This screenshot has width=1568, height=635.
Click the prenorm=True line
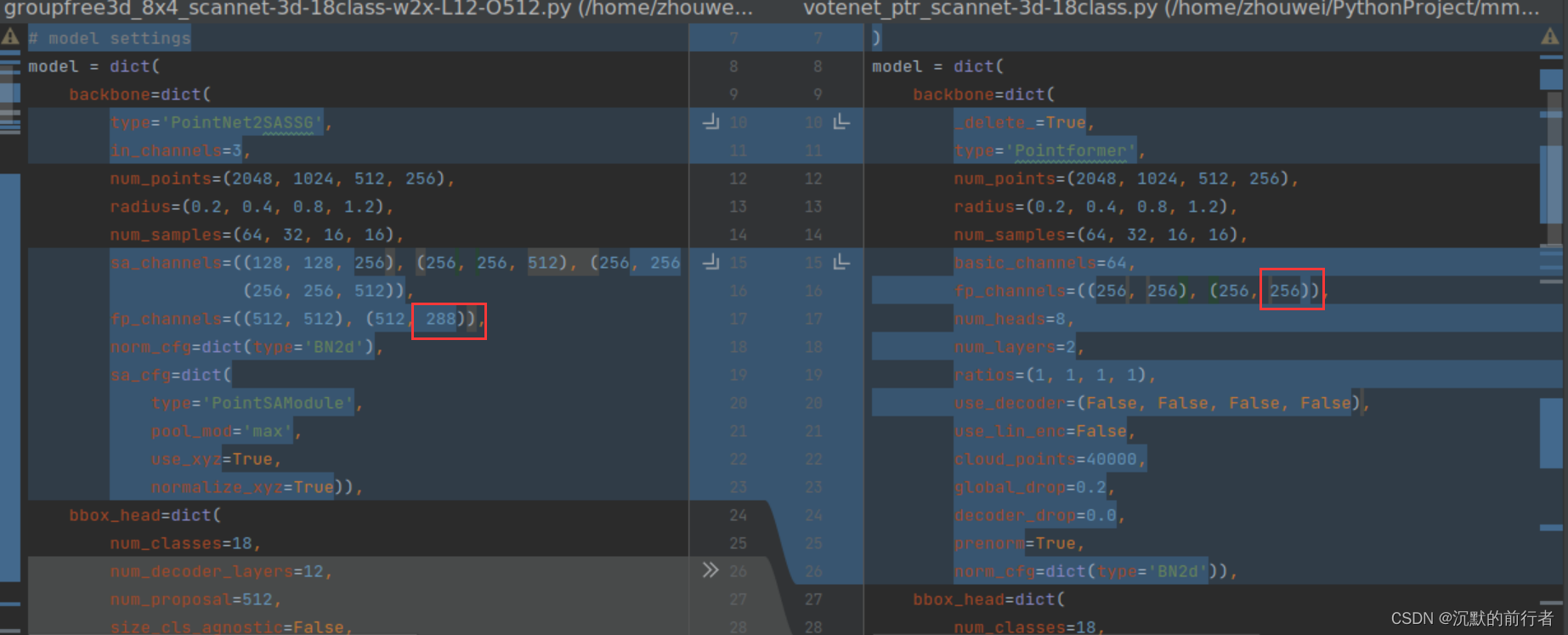coord(1019,543)
